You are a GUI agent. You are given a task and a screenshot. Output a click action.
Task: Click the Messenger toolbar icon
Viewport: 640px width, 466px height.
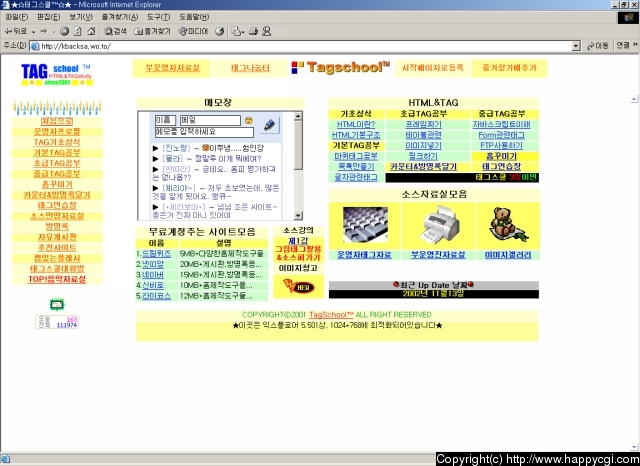[x=267, y=31]
